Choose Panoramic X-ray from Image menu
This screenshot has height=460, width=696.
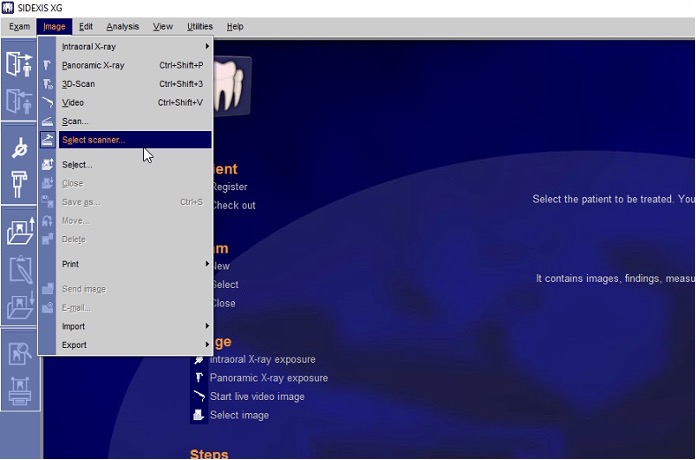point(135,65)
